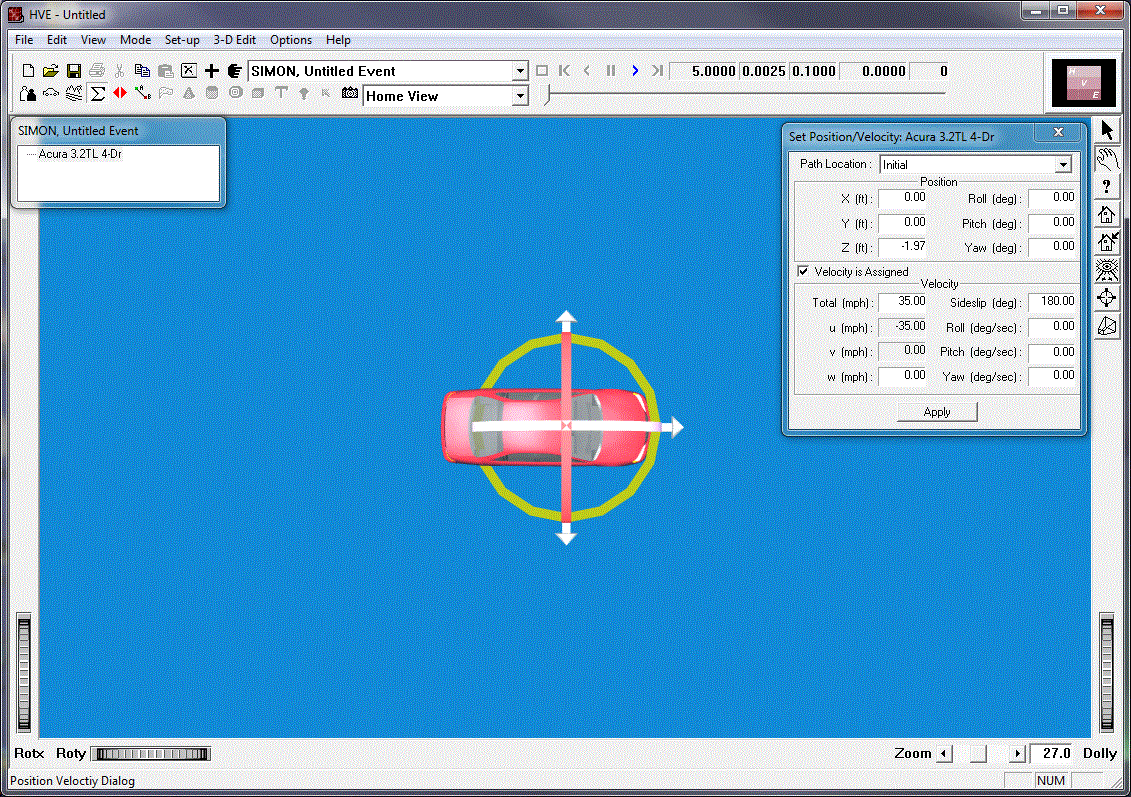Click the camera icon beside Home View
The width and height of the screenshot is (1131, 797).
pyautogui.click(x=350, y=94)
